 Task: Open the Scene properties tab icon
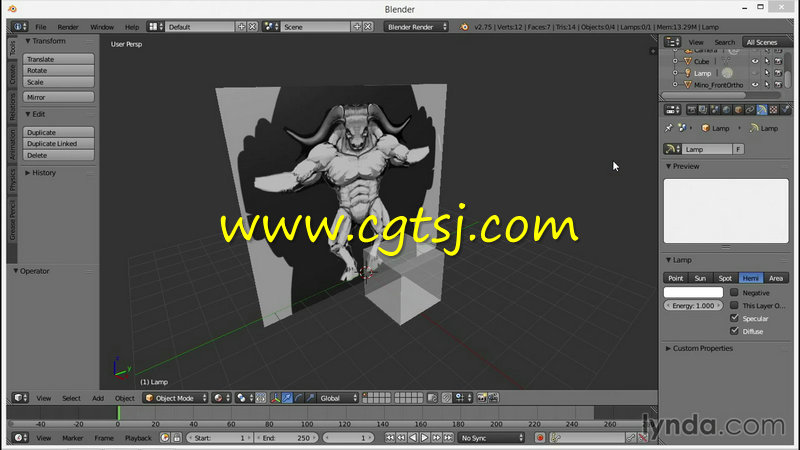(x=715, y=110)
